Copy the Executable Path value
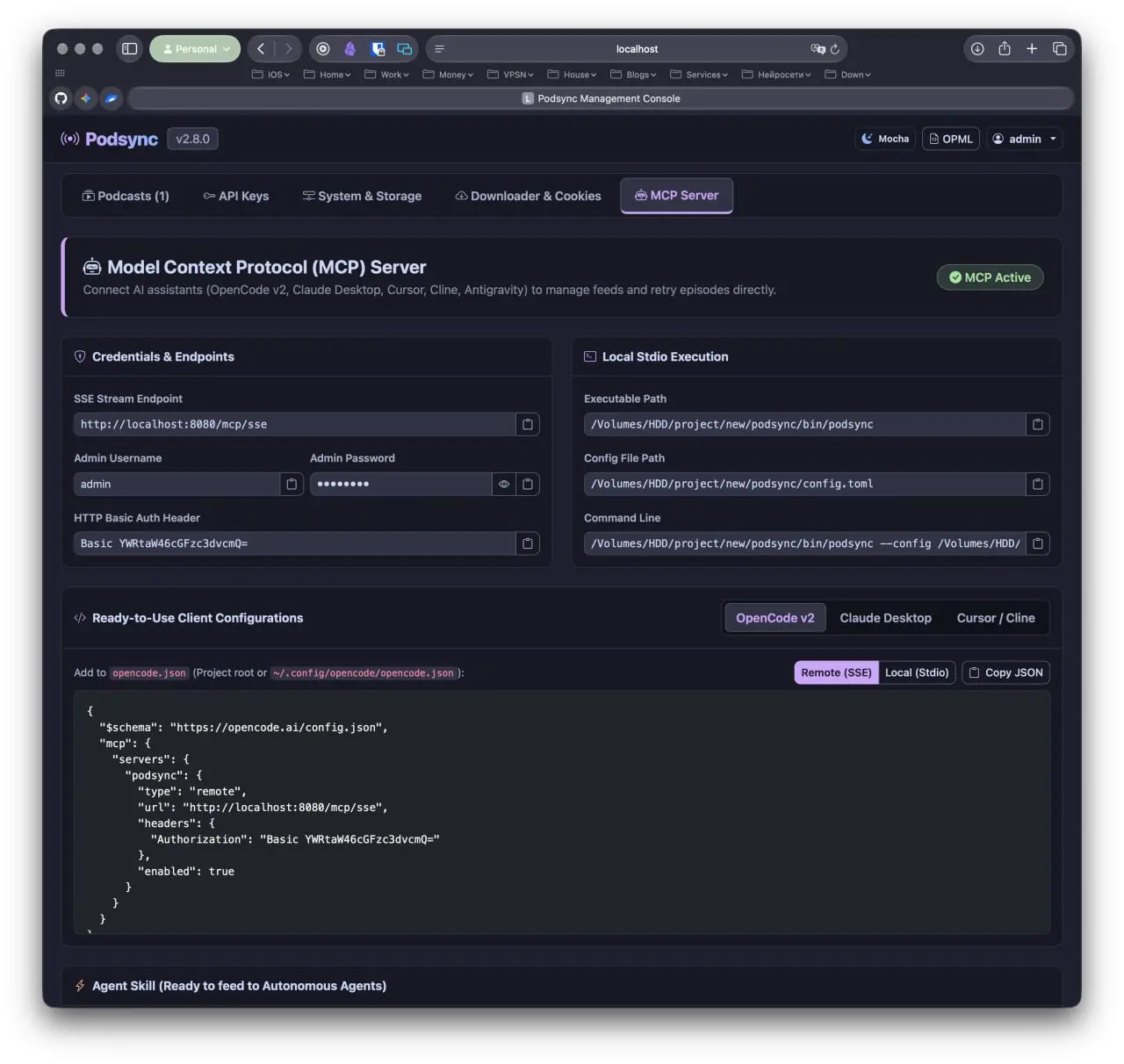Image resolution: width=1124 pixels, height=1064 pixels. [1038, 424]
